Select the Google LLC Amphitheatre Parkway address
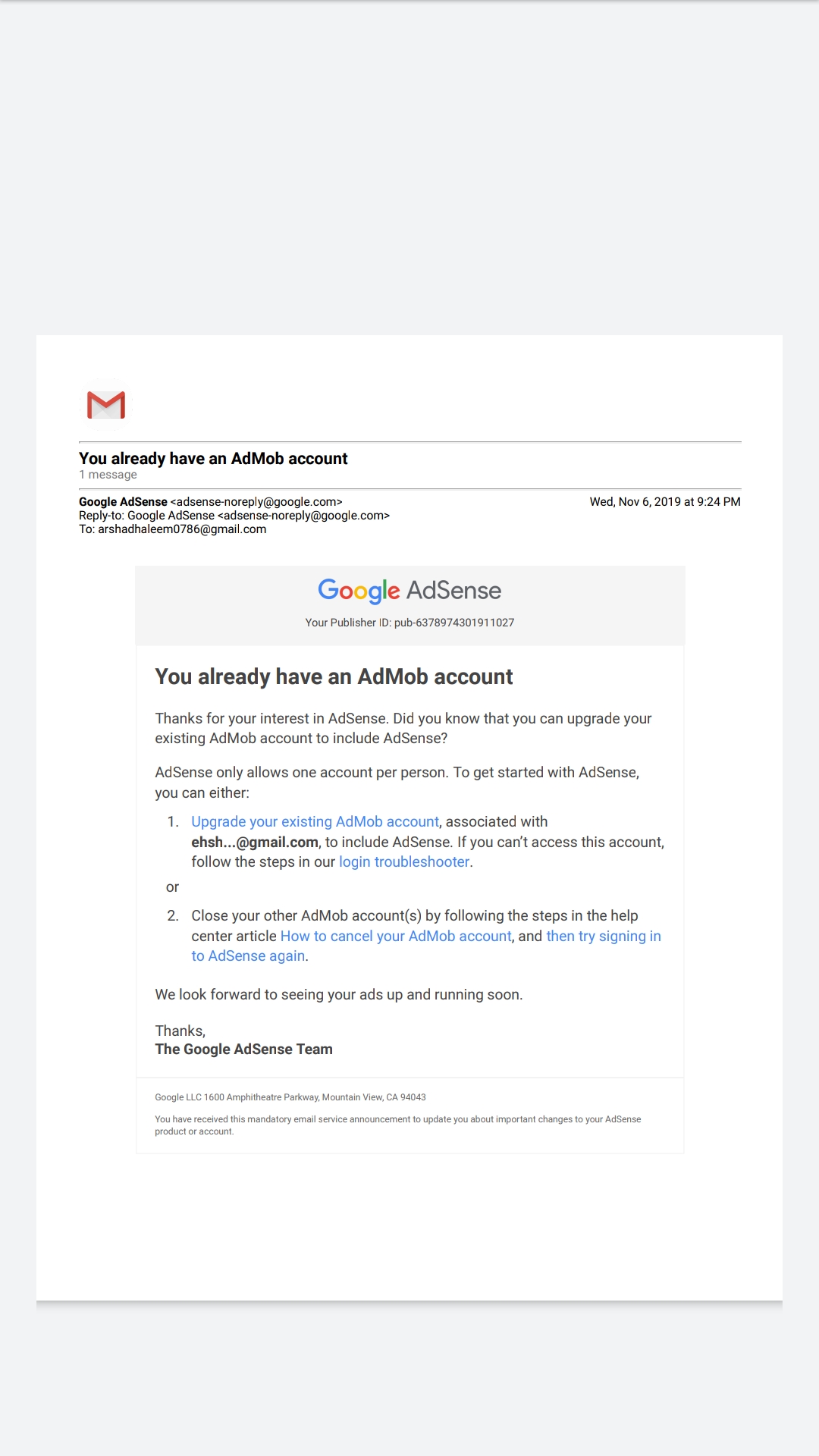819x1456 pixels. (x=290, y=1097)
